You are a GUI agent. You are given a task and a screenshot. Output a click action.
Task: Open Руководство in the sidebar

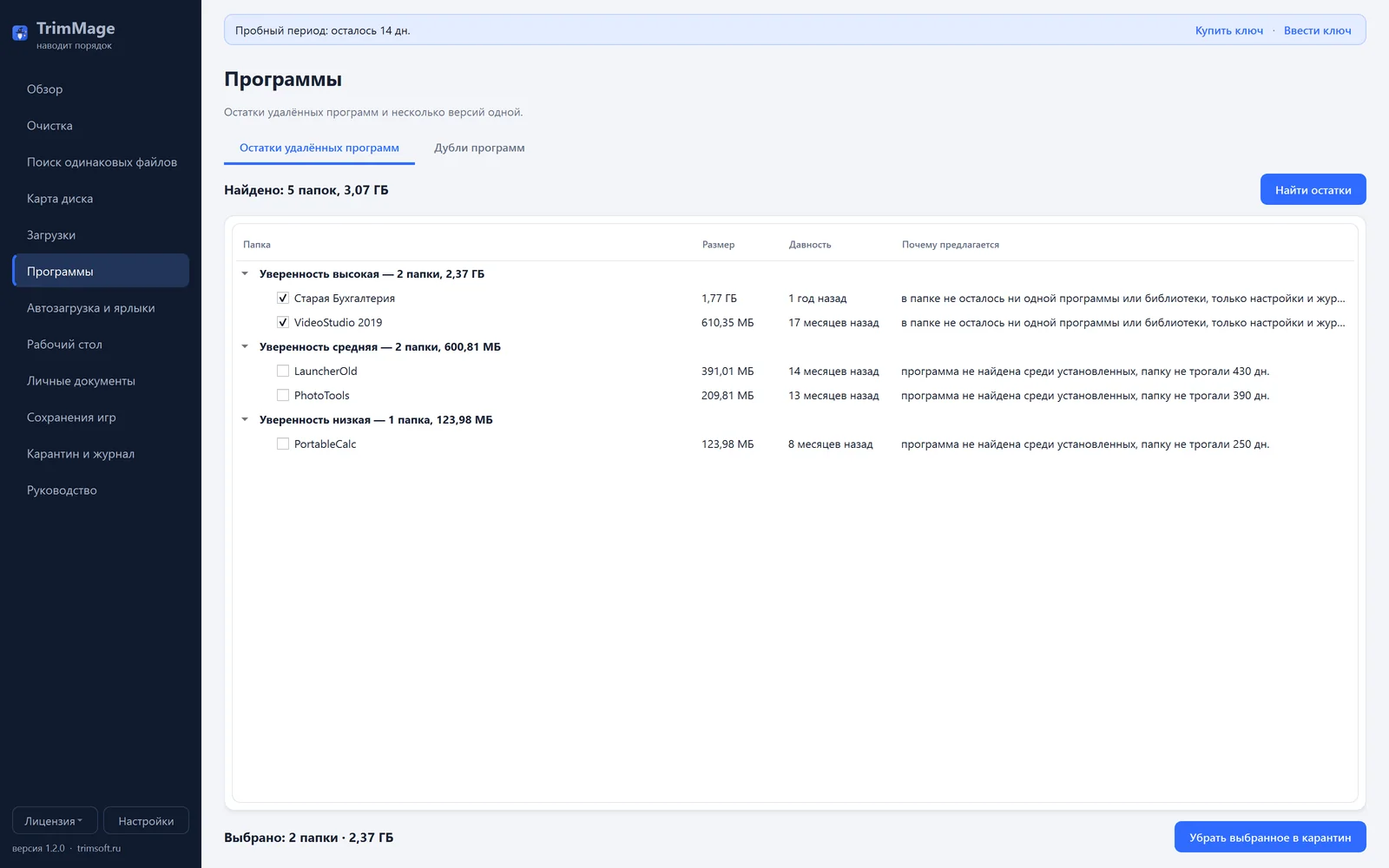(101, 490)
